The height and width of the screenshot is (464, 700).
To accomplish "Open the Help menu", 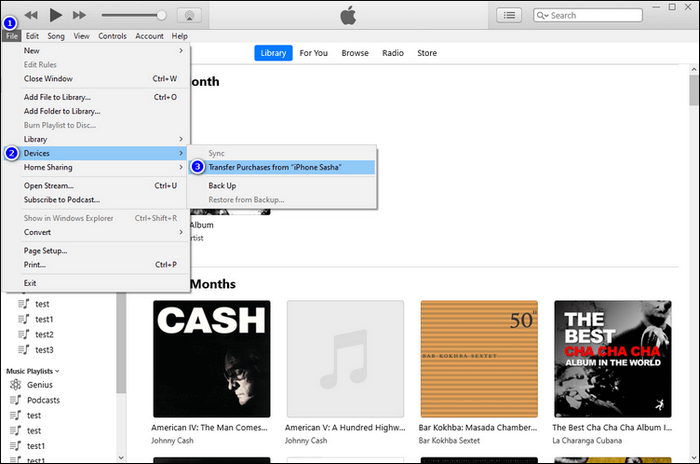I will coord(179,36).
